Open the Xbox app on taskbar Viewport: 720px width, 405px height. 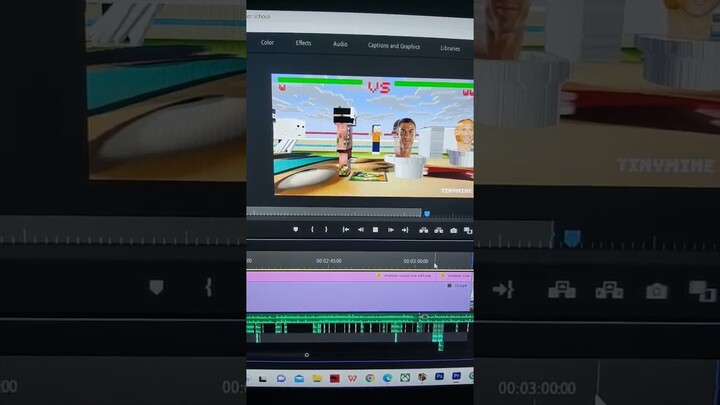pyautogui.click(x=405, y=377)
